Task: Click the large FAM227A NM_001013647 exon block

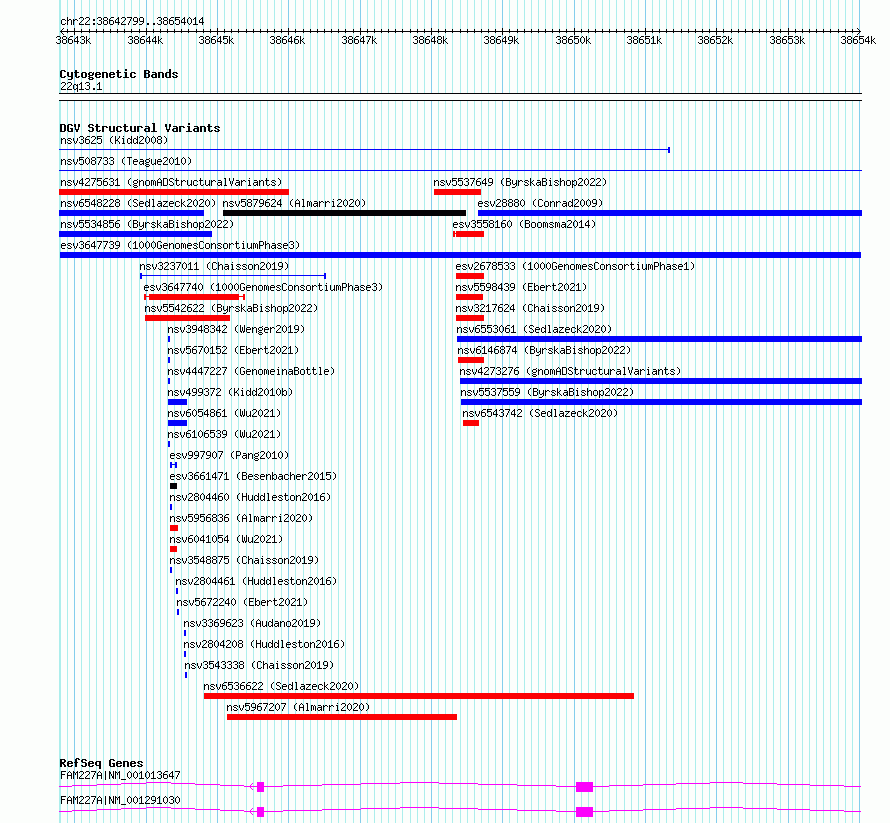Action: point(584,787)
